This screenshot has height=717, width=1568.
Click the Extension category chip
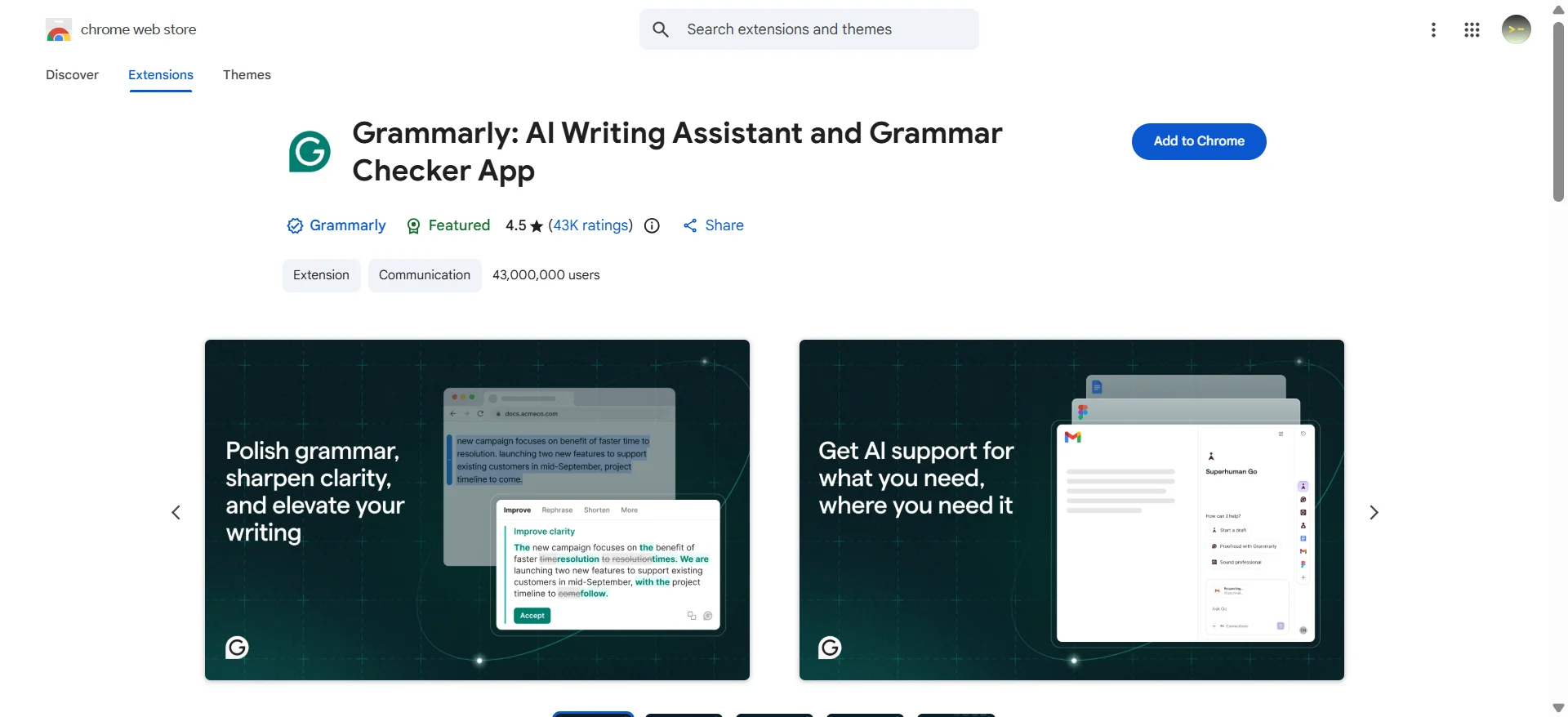pos(321,275)
